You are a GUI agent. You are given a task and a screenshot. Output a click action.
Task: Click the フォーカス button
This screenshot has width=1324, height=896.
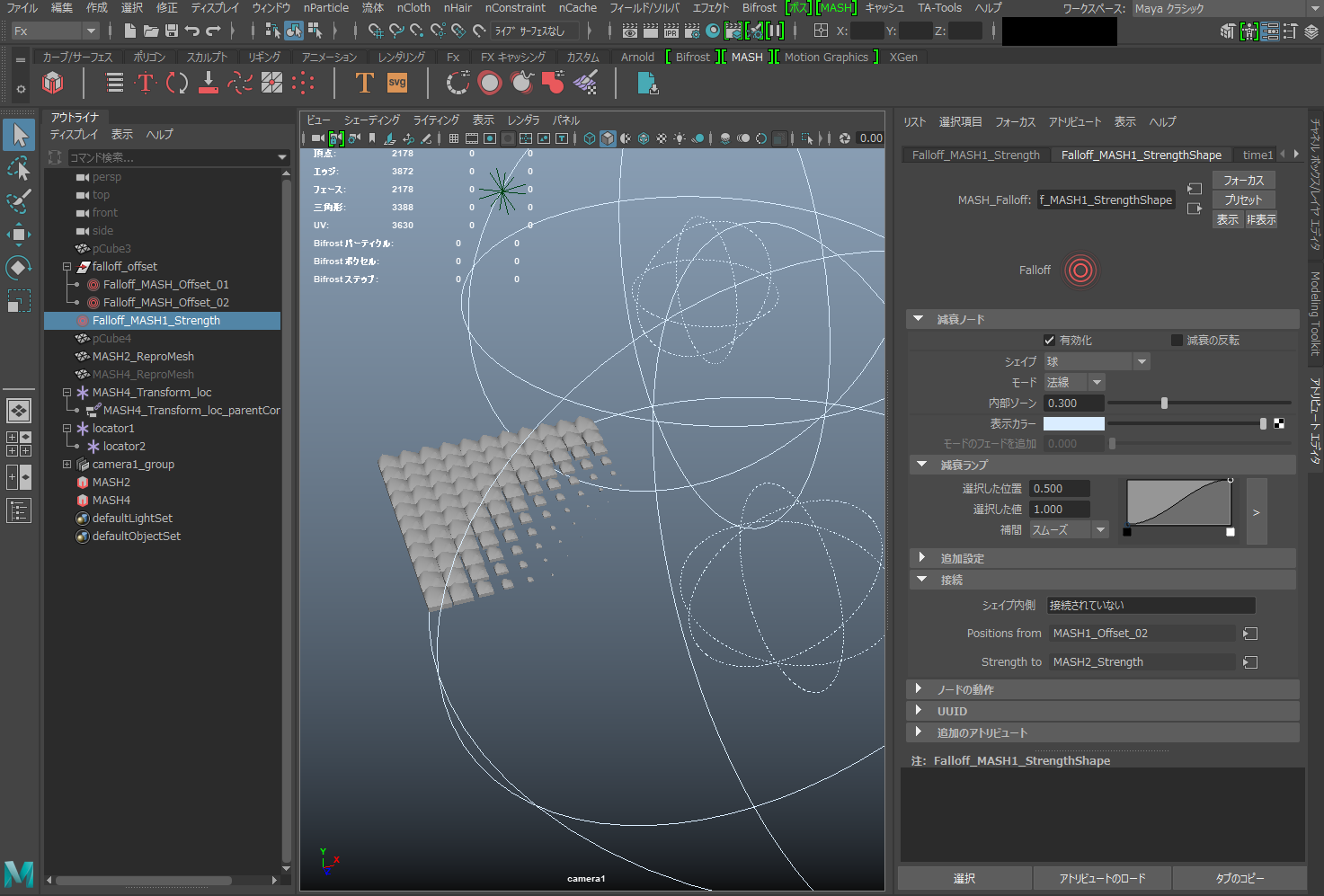coord(1243,181)
